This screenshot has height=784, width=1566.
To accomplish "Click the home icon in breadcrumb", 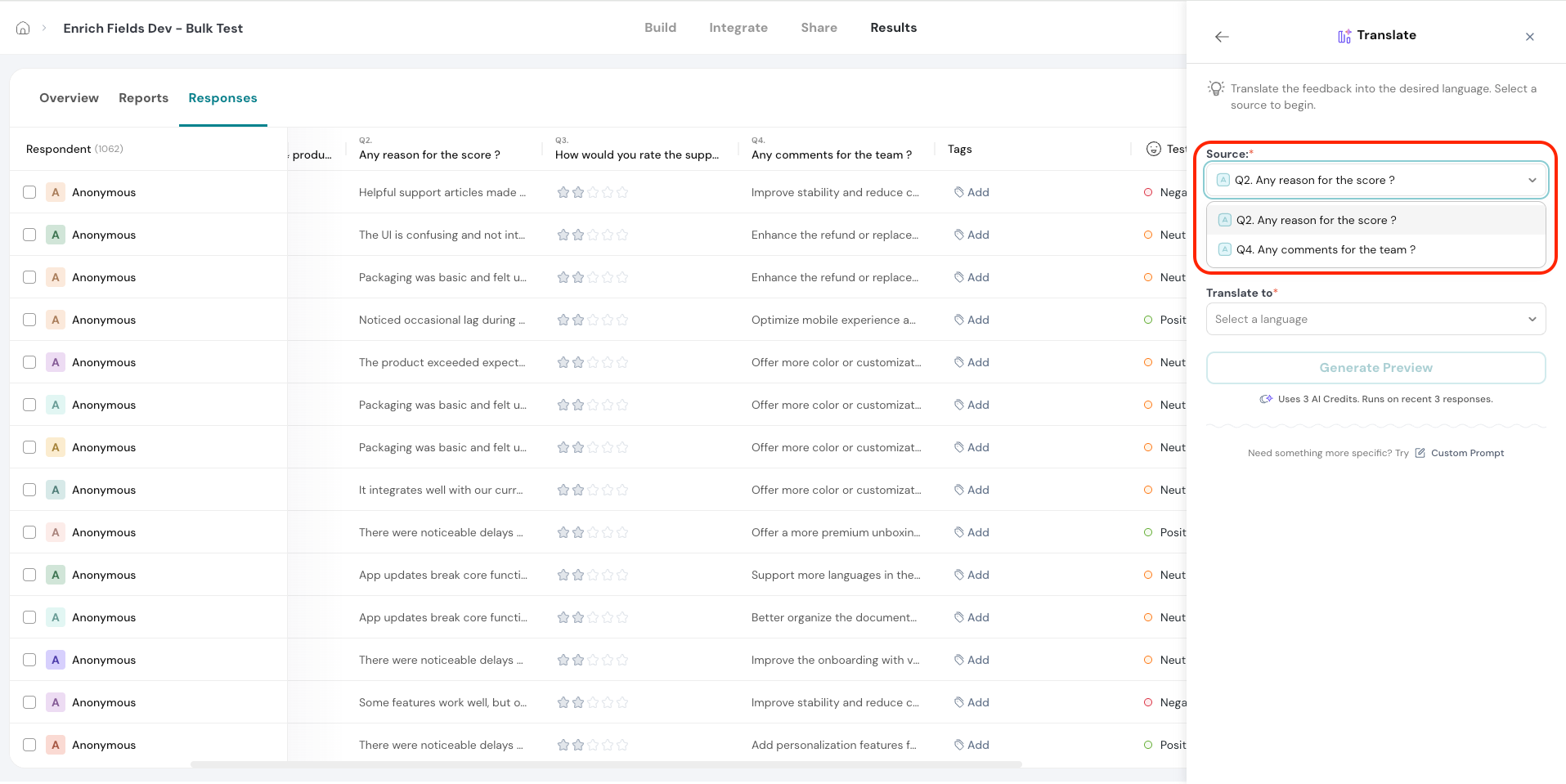I will (x=23, y=28).
